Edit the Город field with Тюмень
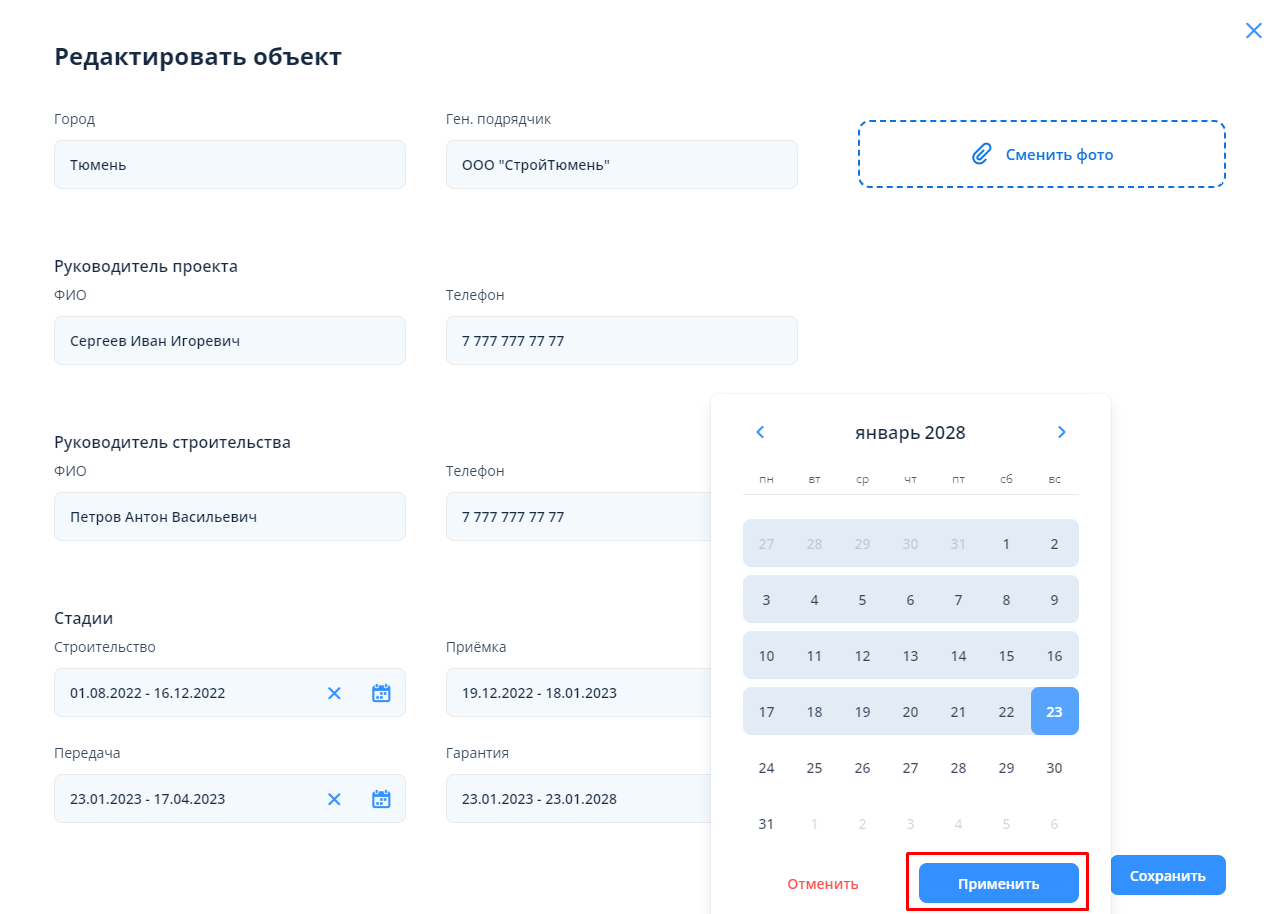This screenshot has height=914, width=1281. (229, 165)
